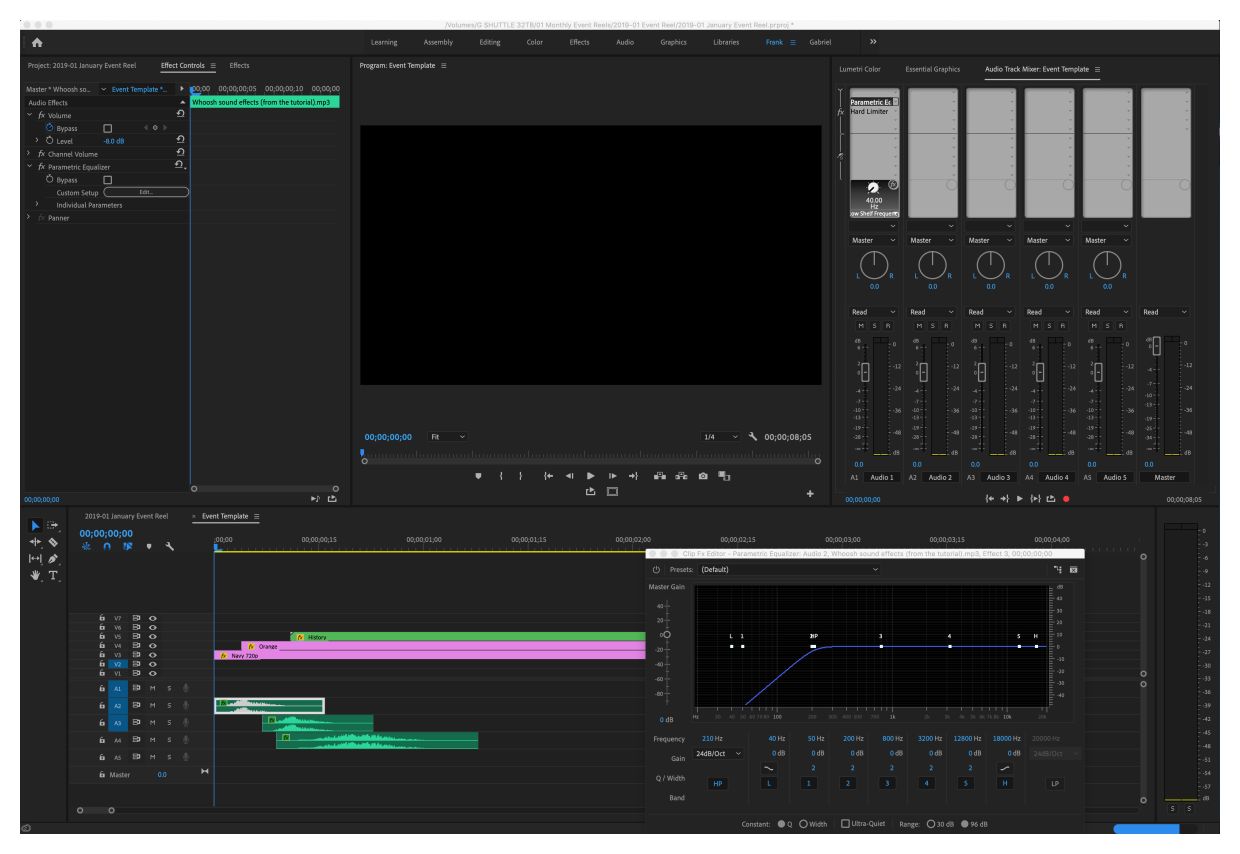
Task: Solo track A4 in the timeline
Action: point(169,739)
